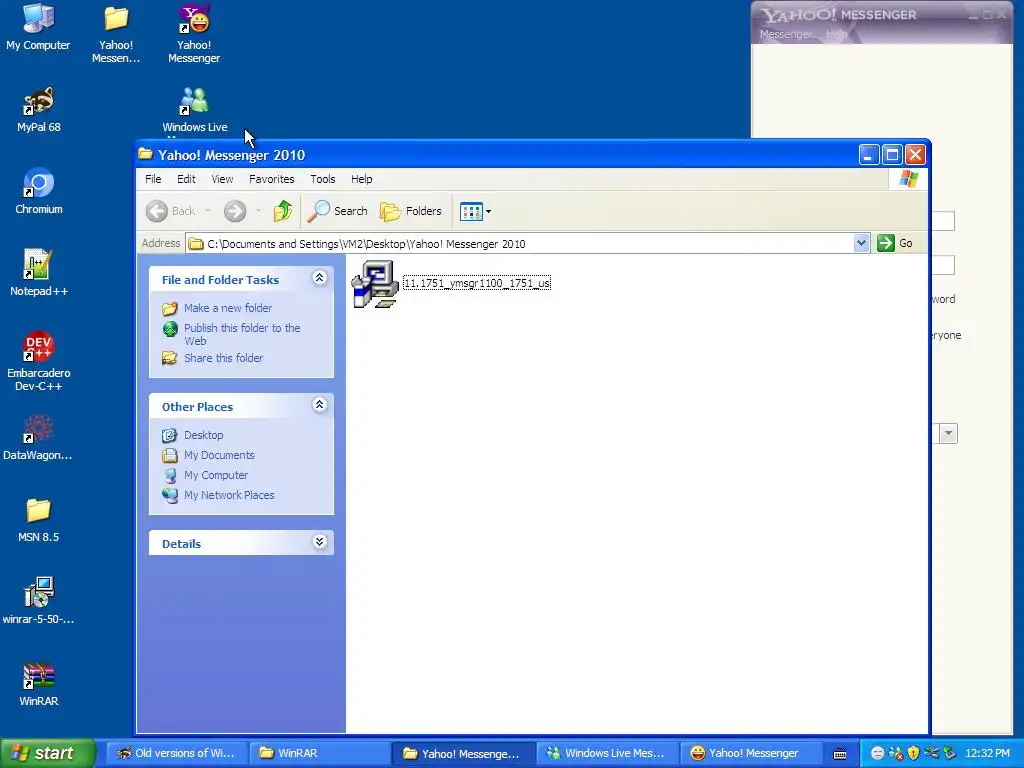Click the Go button beside address bar
Screen dimensions: 1024x768
pos(895,243)
